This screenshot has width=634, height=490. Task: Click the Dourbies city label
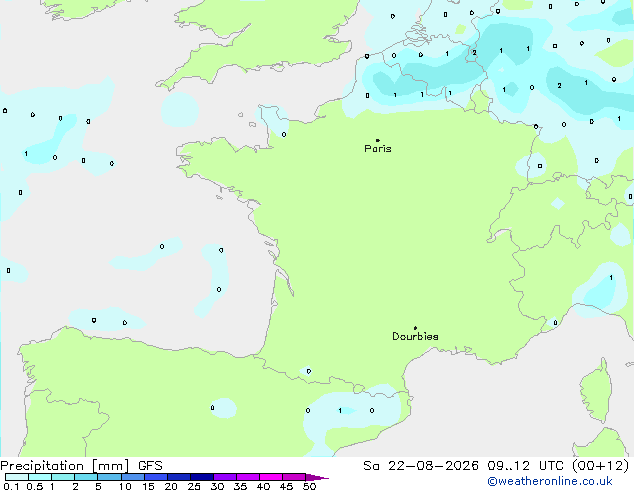coord(415,336)
